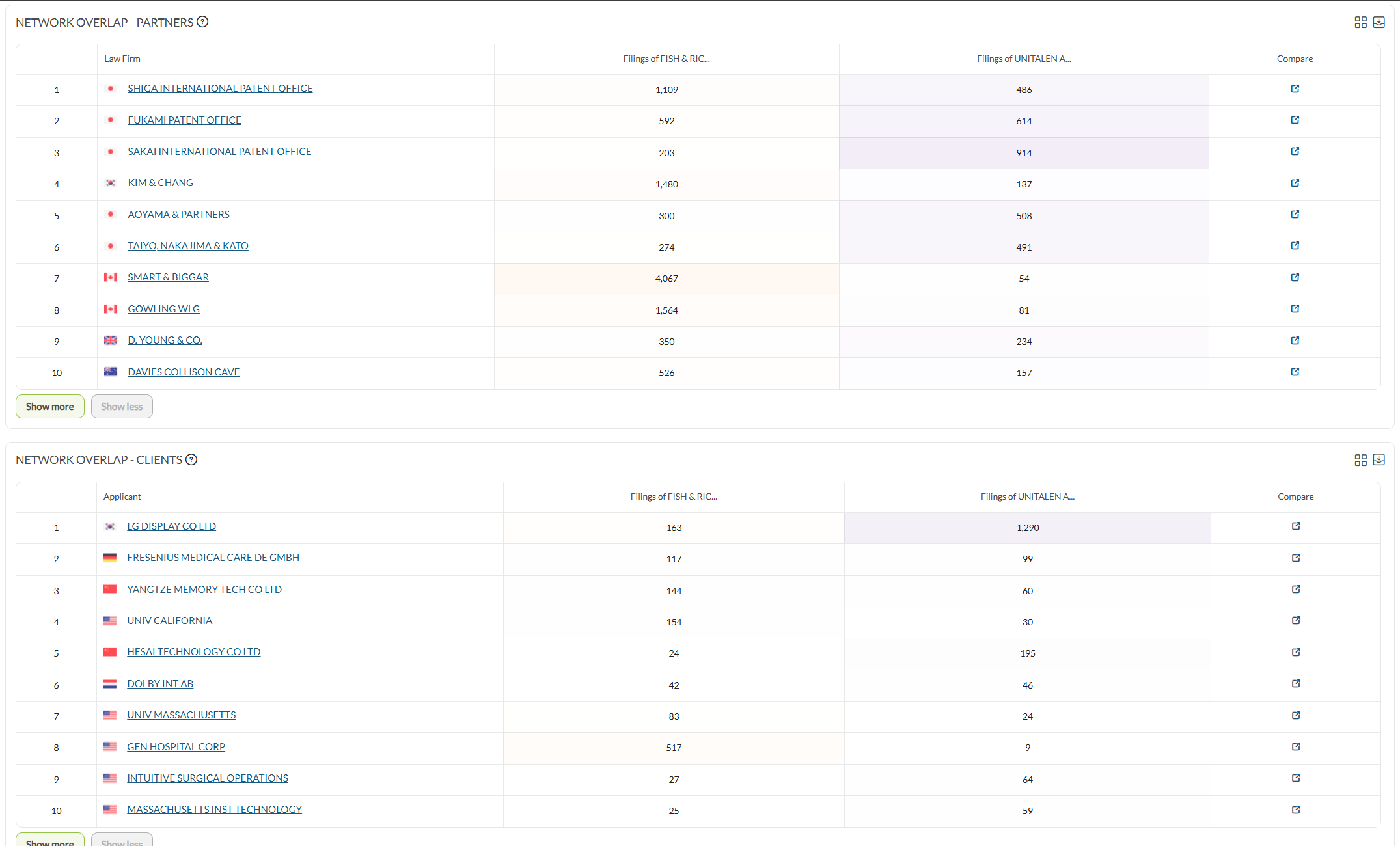
Task: Open compare for Davies Collison Cave
Action: coord(1295,372)
